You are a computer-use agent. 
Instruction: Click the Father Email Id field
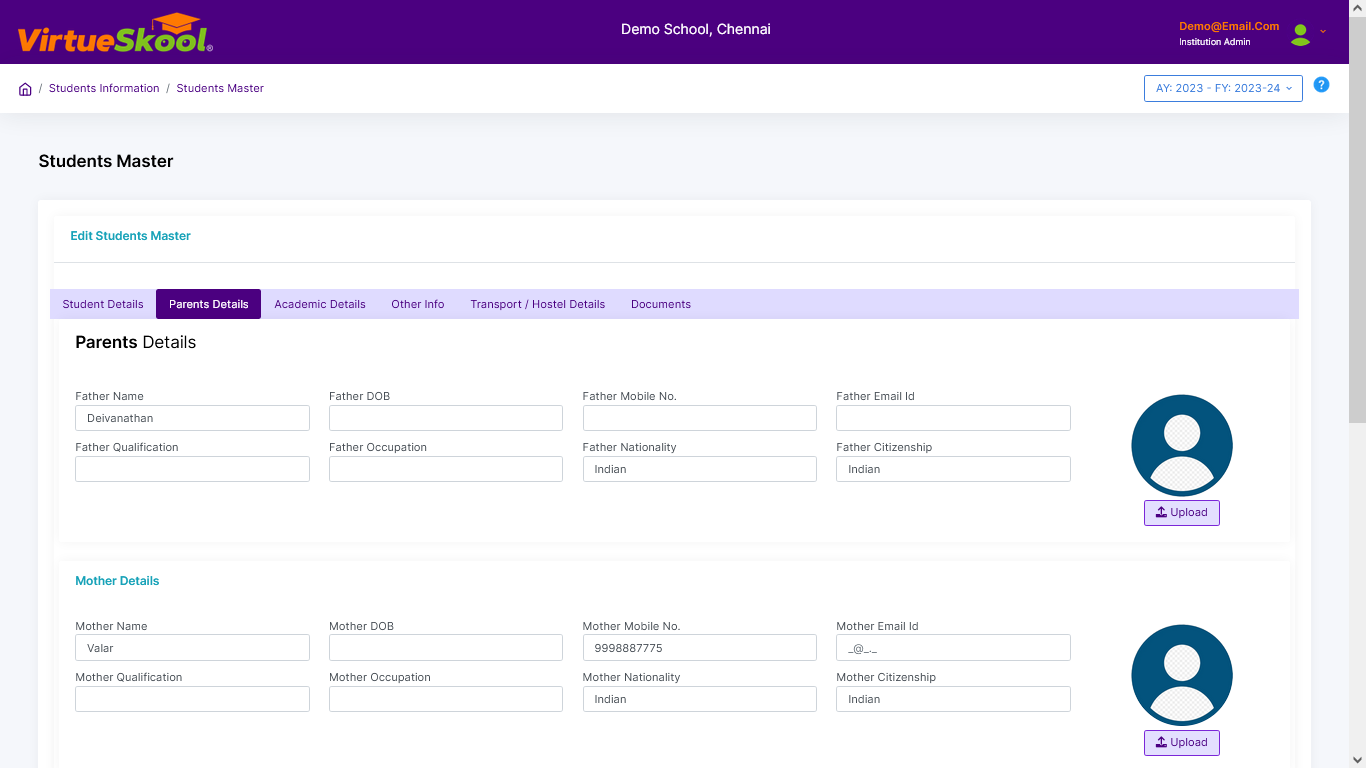[x=953, y=418]
